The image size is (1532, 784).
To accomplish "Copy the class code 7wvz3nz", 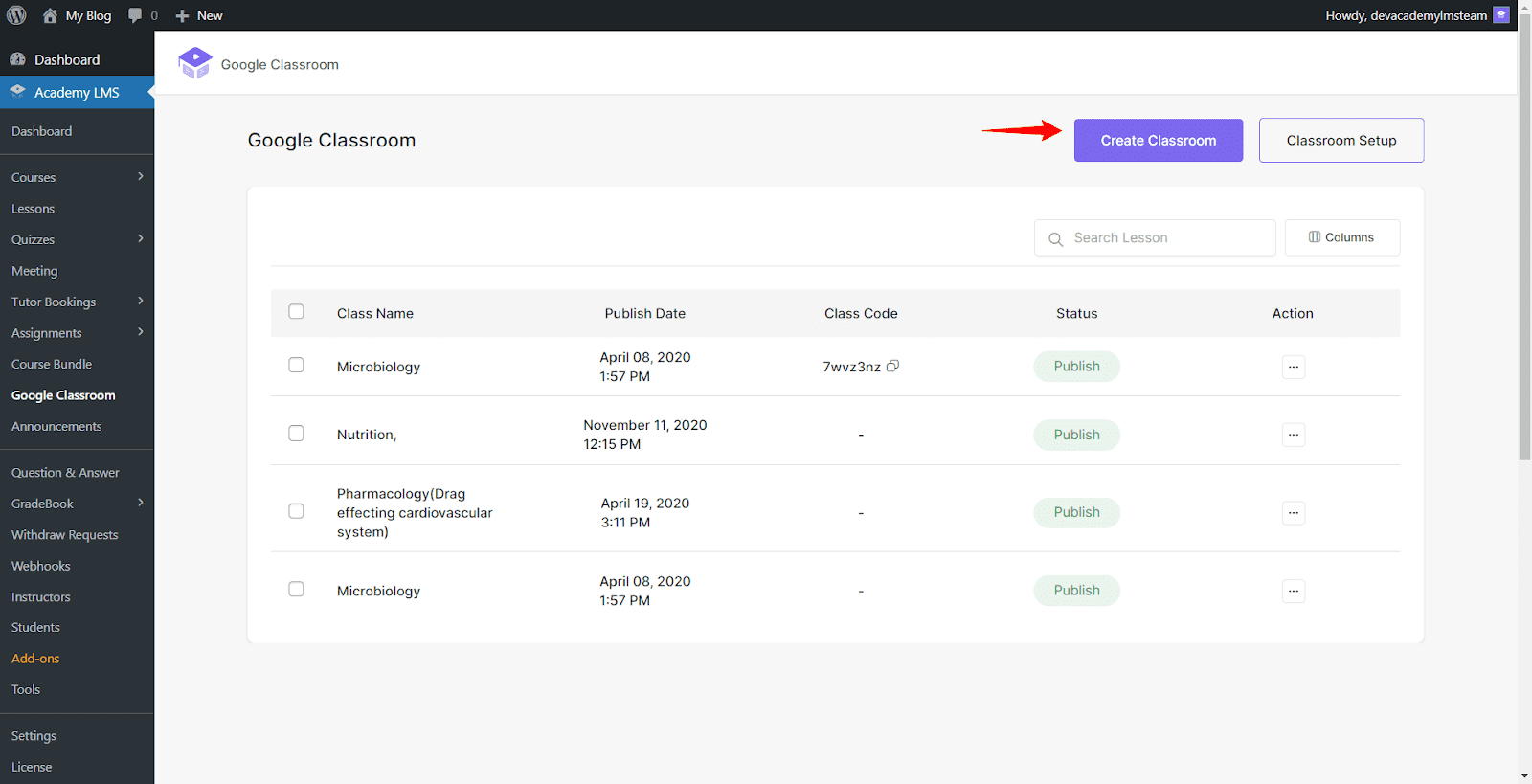I will [x=892, y=367].
